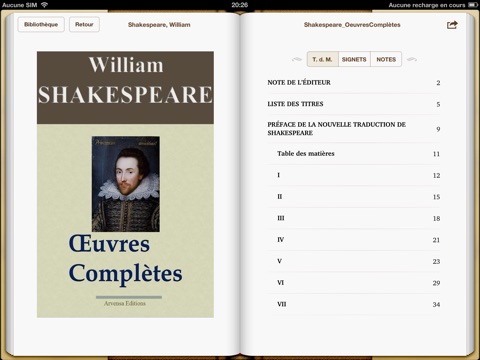Tap the battery icon in status bar
Screen dimensions: 480x360
(x=473, y=5)
